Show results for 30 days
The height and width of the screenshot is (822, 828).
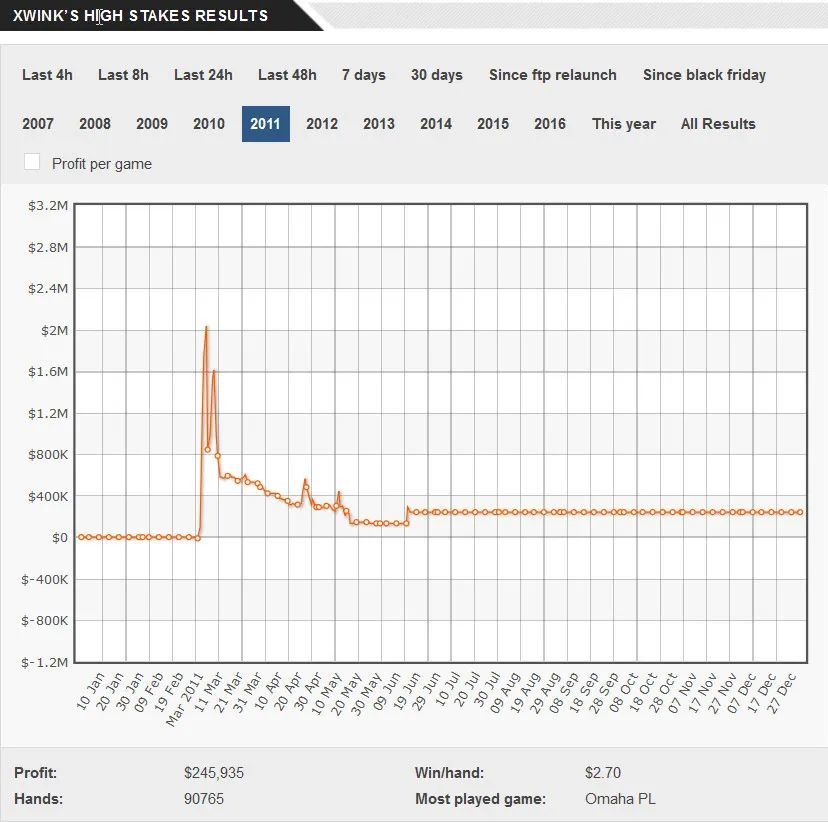click(437, 75)
